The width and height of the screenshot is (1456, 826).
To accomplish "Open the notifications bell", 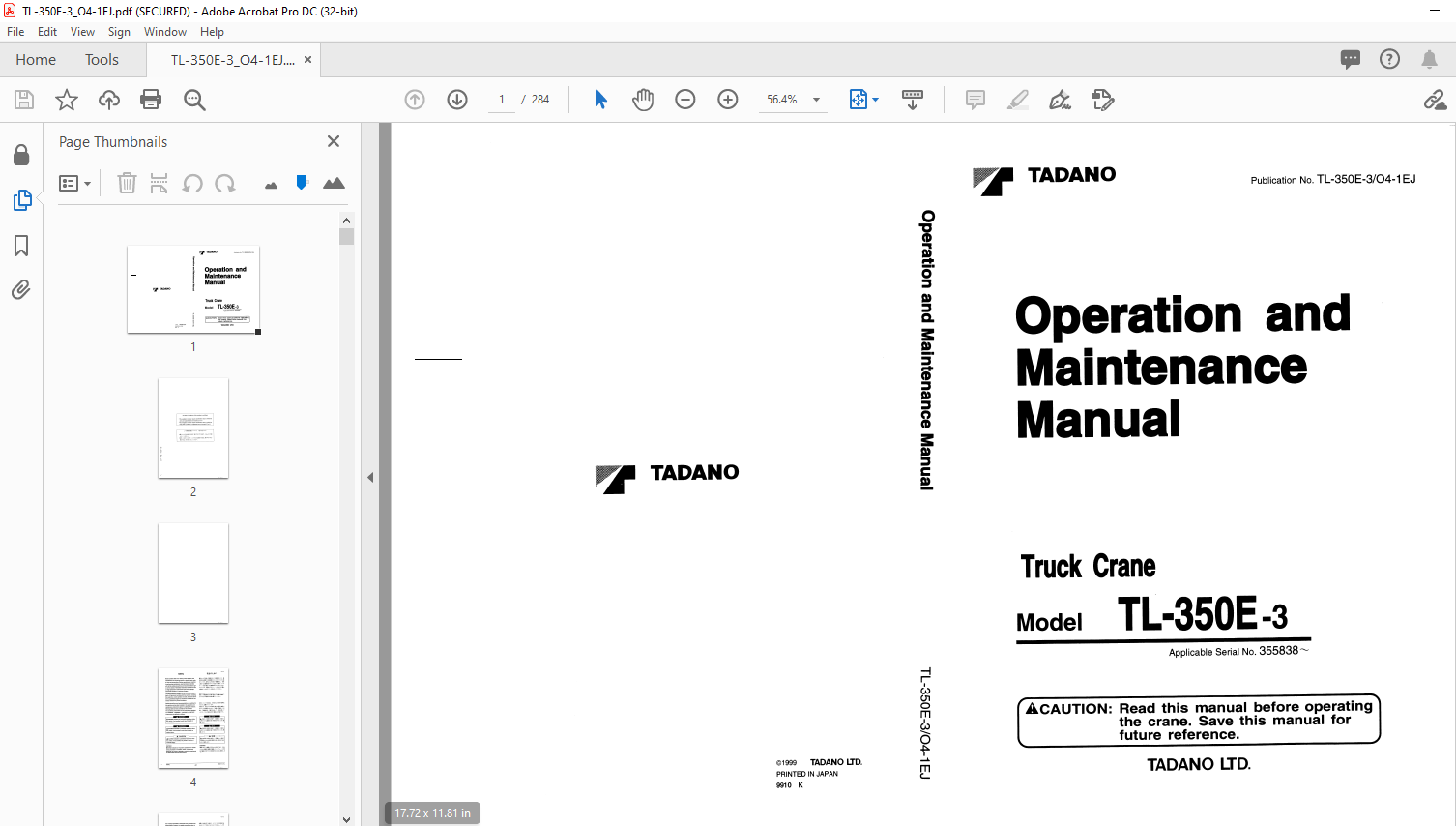I will pos(1429,59).
